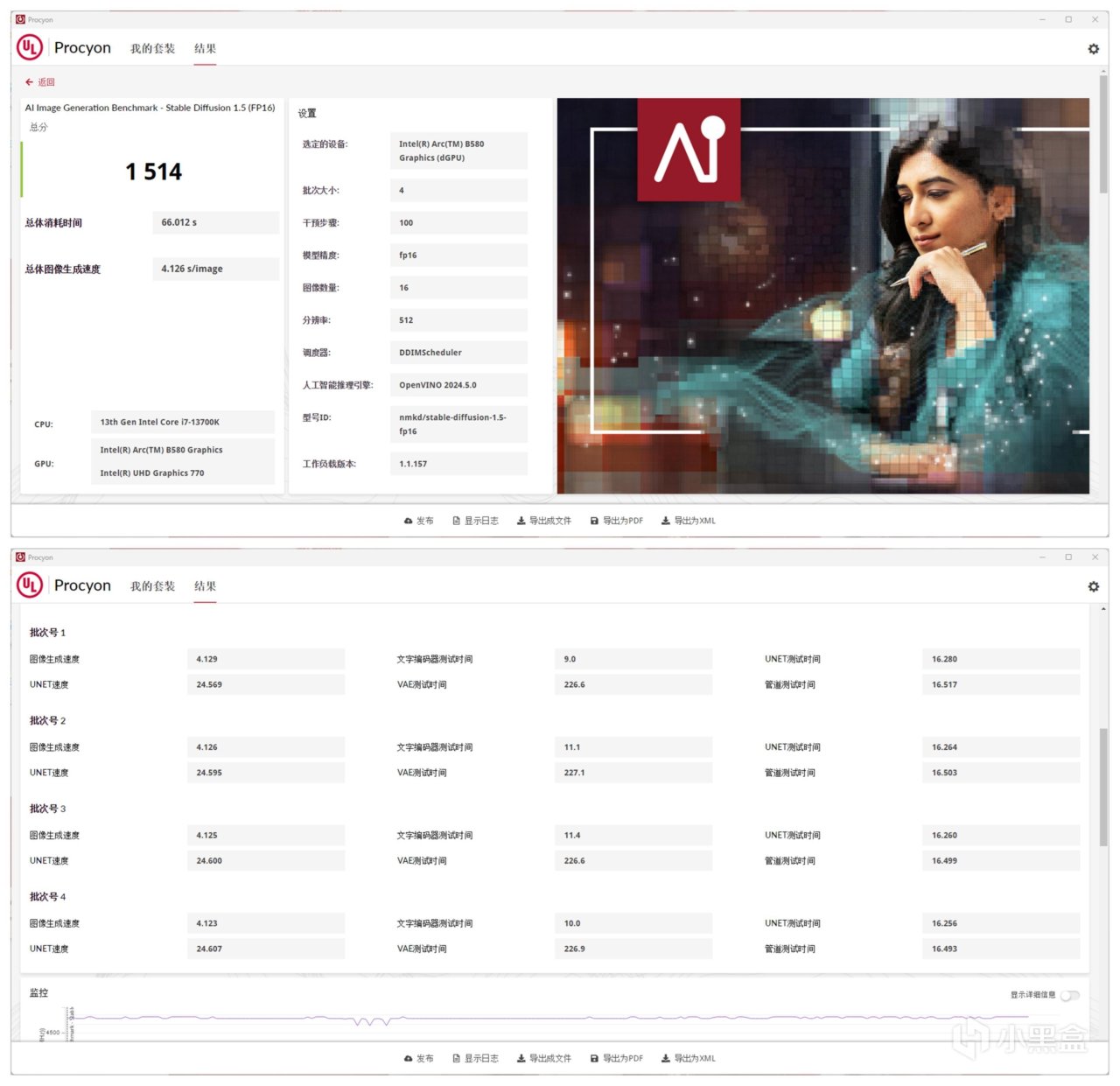This screenshot has height=1086, width=1120.
Task: Select batch 1 图像生成速度 value 4.129
Action: pyautogui.click(x=266, y=659)
